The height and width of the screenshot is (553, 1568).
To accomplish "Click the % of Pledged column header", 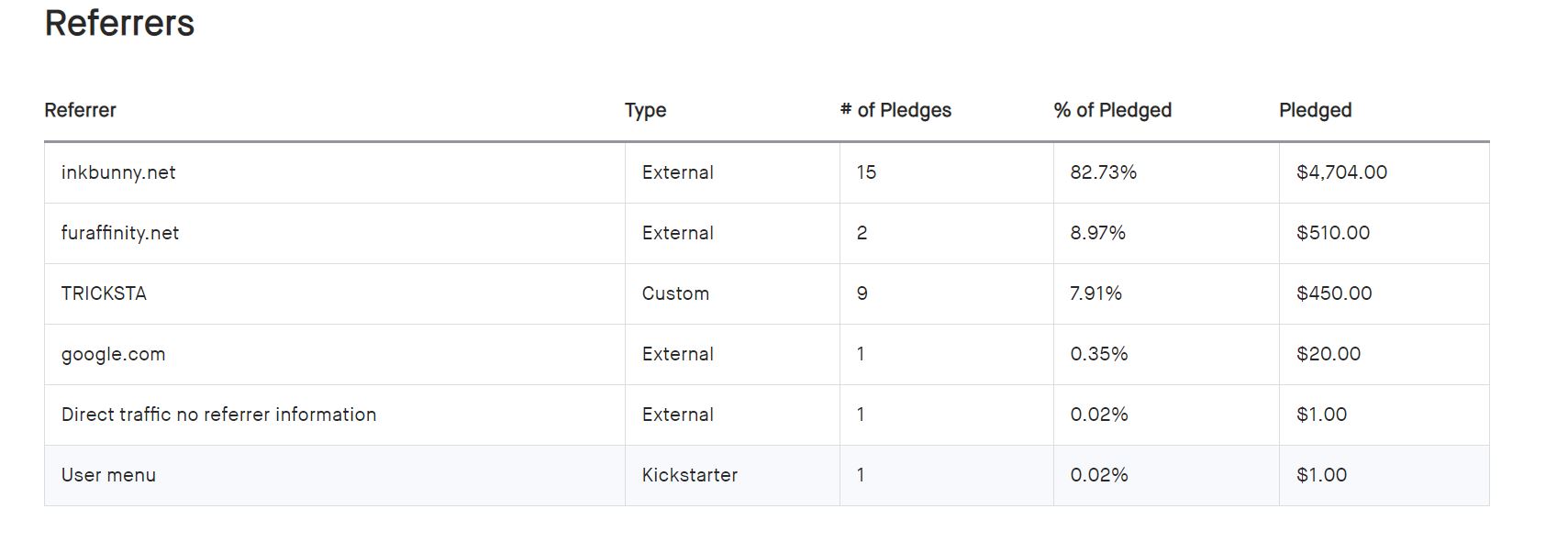I will tap(1112, 110).
